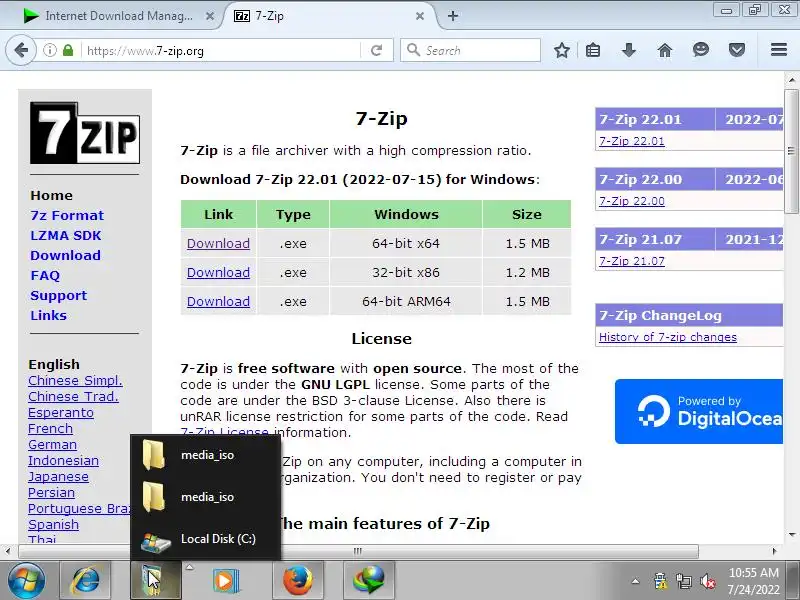Close the 7-Zip tab
The width and height of the screenshot is (800, 600).
point(419,16)
